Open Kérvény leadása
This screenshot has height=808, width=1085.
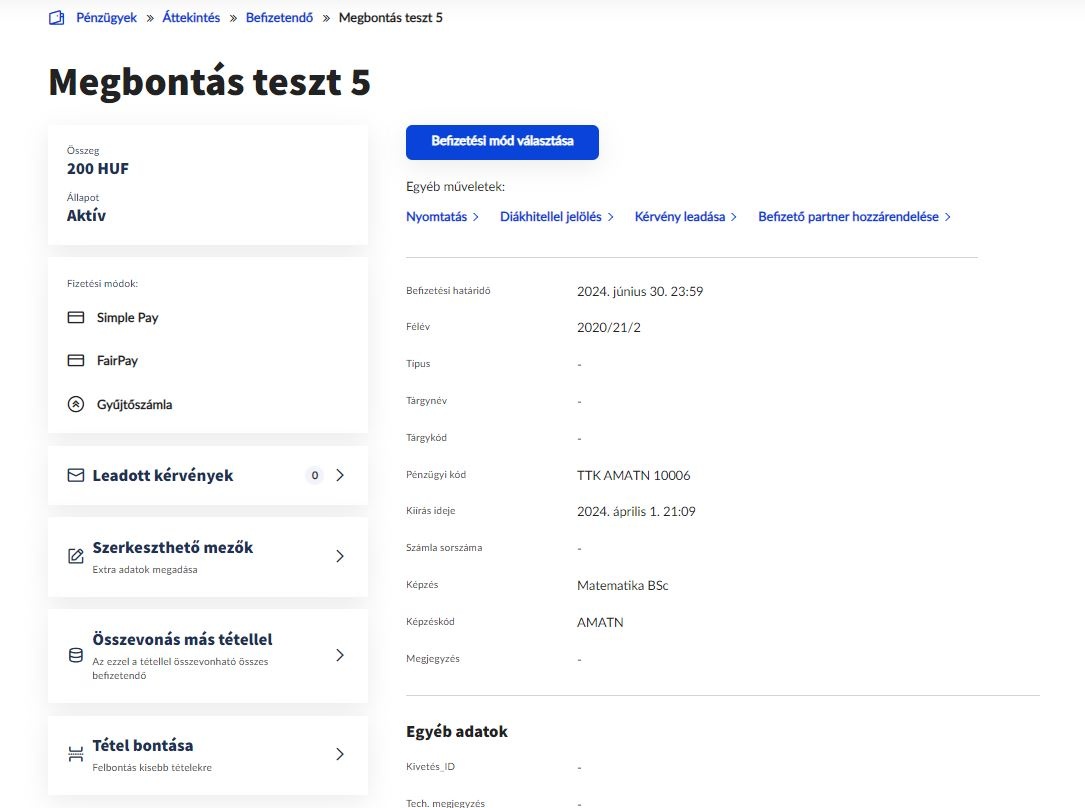point(679,216)
